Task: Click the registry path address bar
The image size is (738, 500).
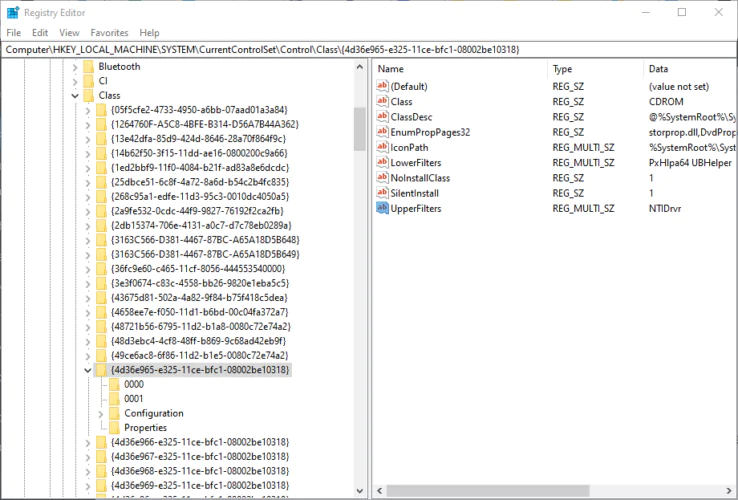Action: [368, 49]
